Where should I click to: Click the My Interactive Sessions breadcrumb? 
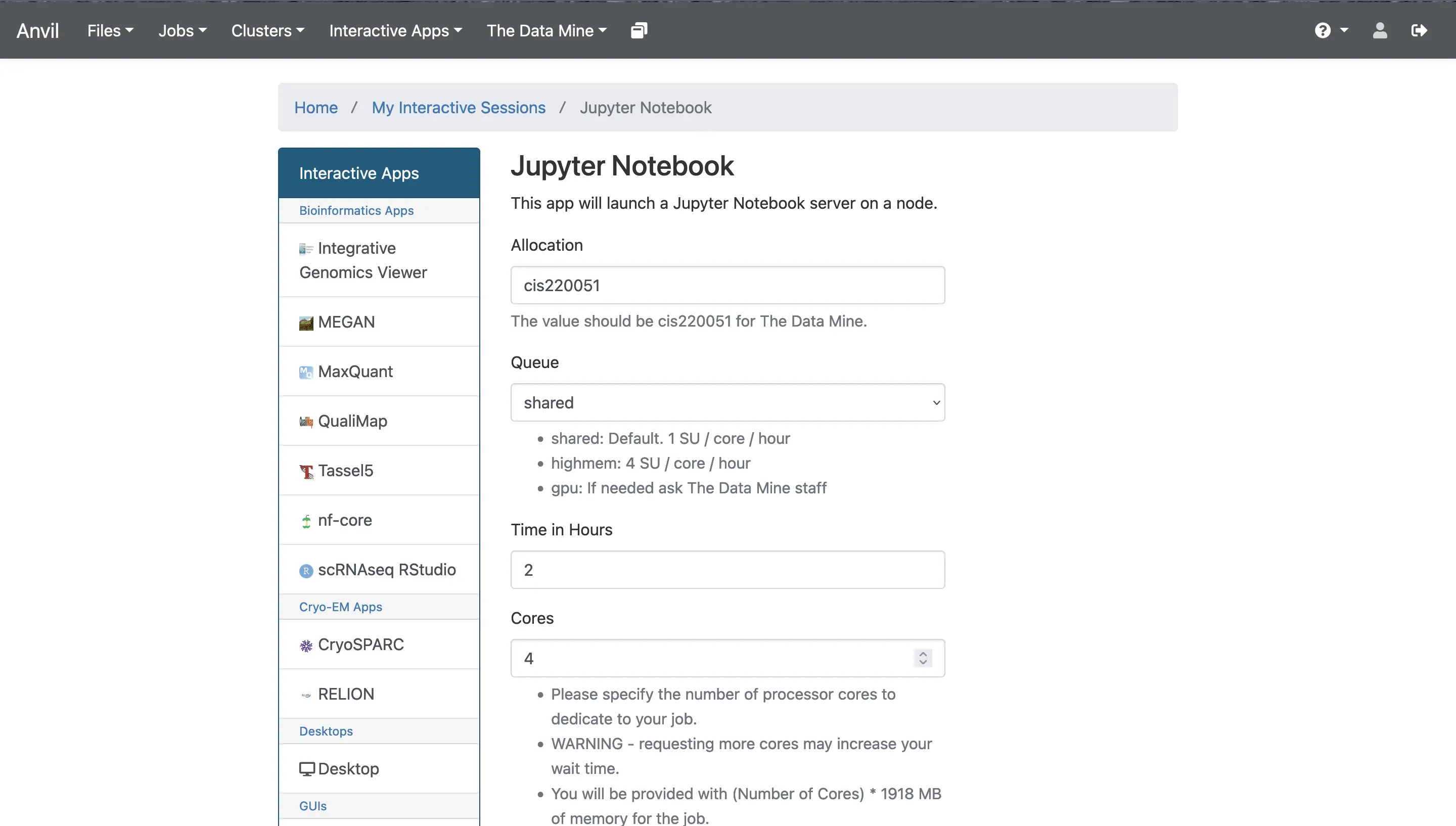coord(458,107)
